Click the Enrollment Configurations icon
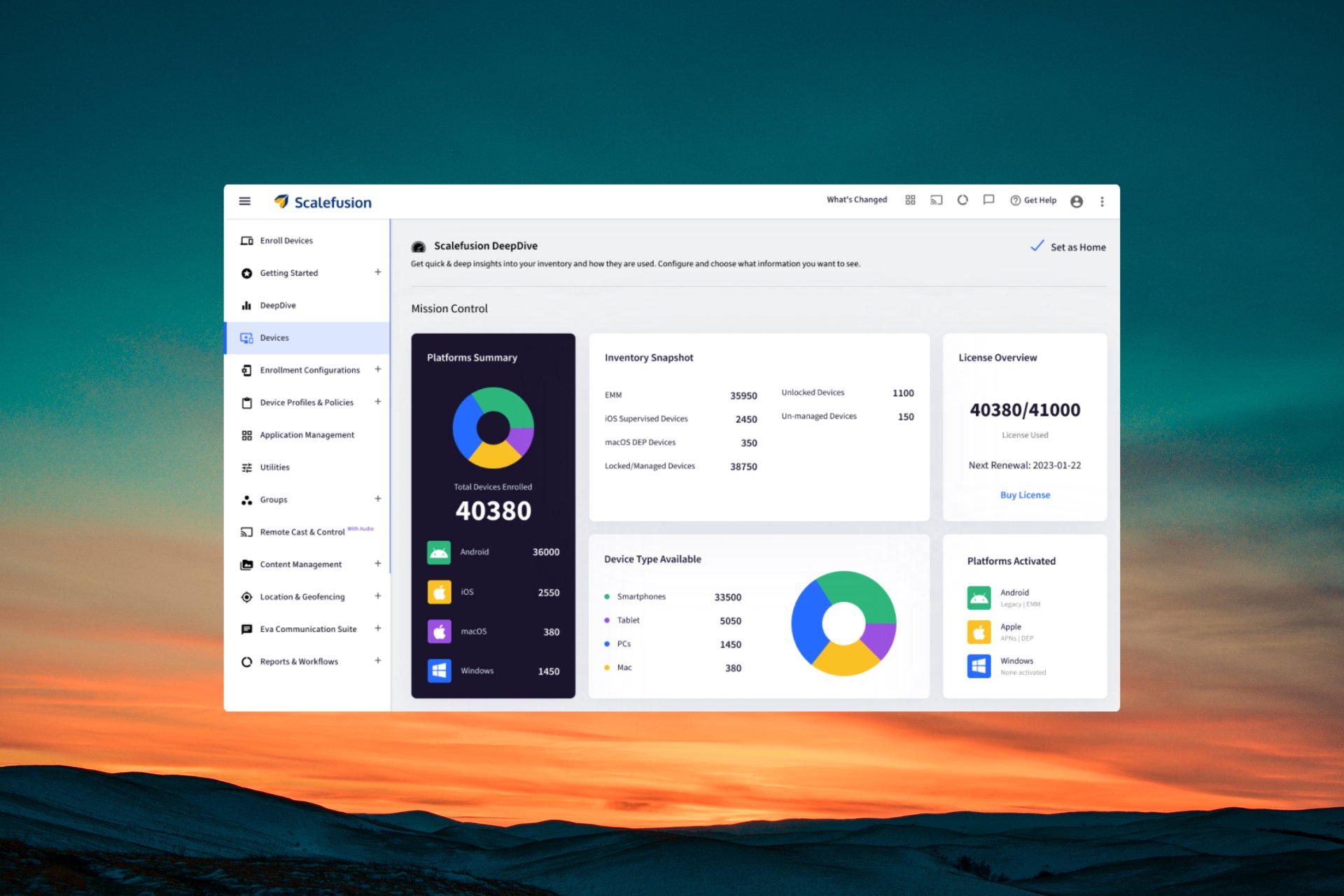1344x896 pixels. (x=246, y=370)
